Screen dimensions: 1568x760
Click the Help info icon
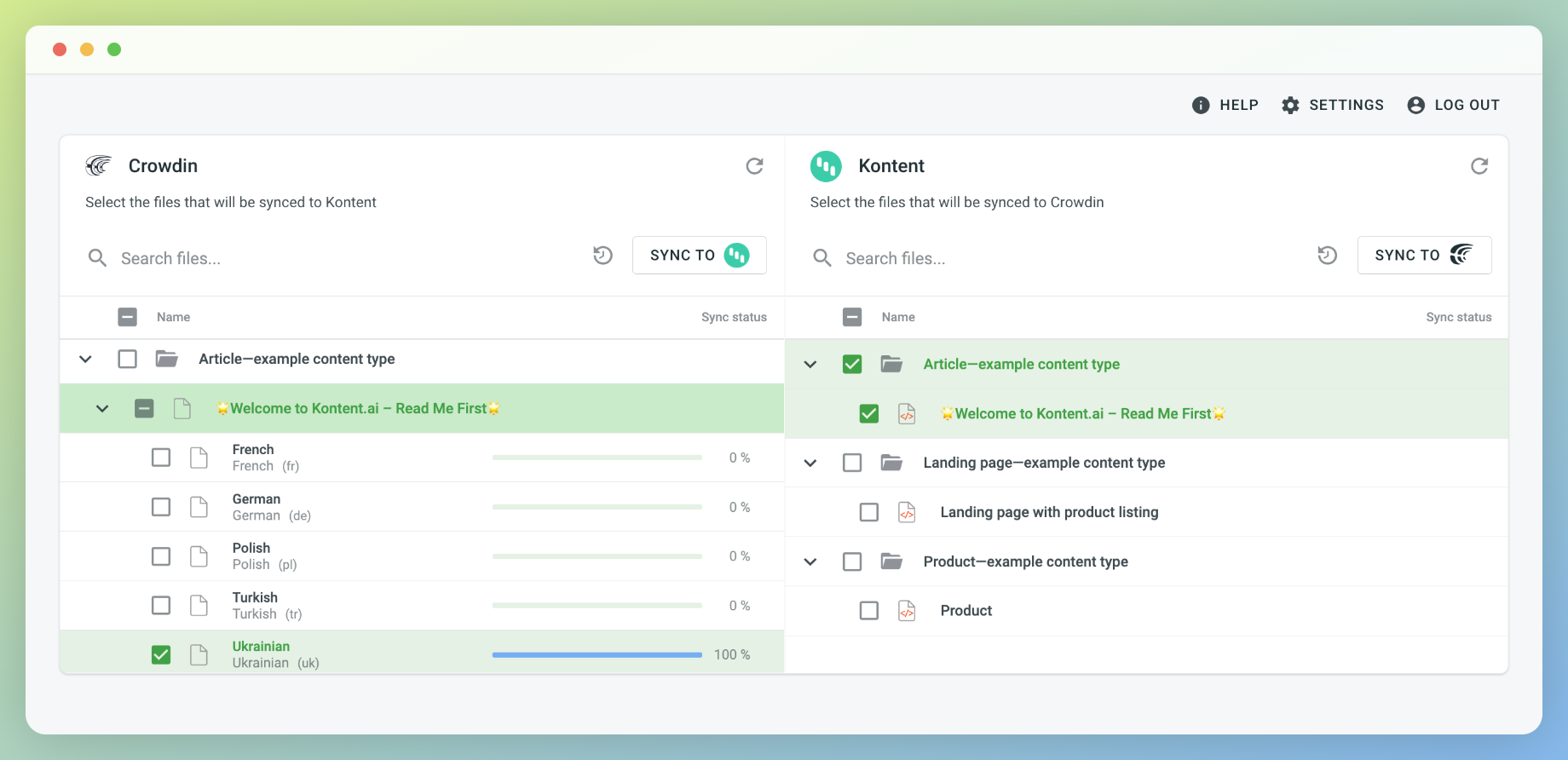point(1201,105)
